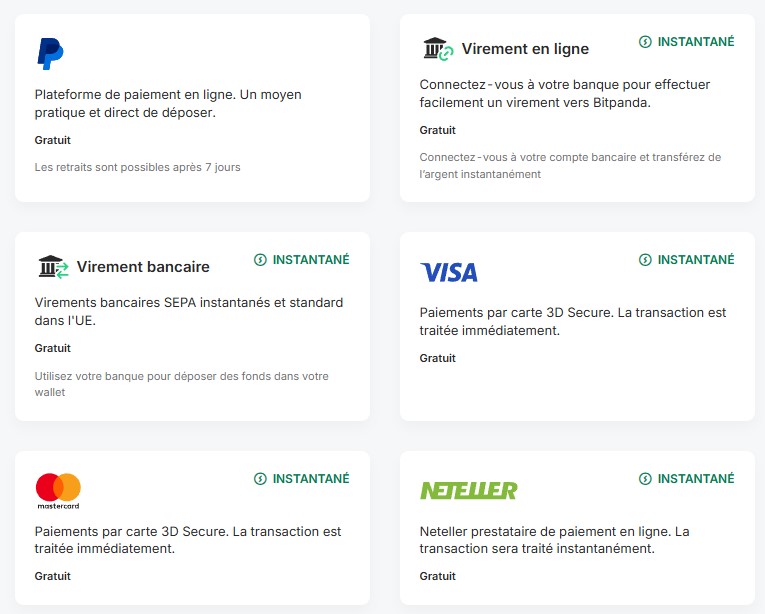765x614 pixels.
Task: Click the INSTANTANÉ label on Virement en ligne
Action: tap(696, 42)
